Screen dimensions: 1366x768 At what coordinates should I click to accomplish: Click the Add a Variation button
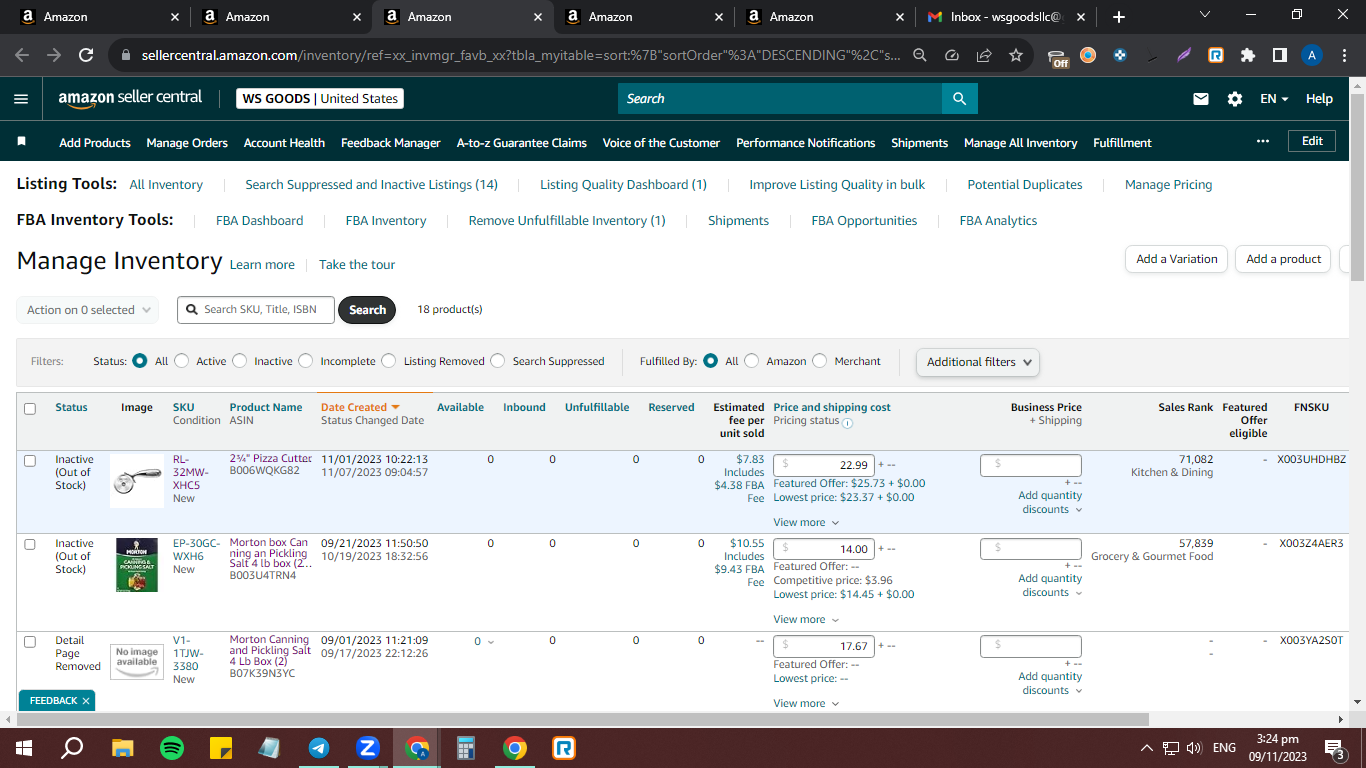pyautogui.click(x=1177, y=259)
